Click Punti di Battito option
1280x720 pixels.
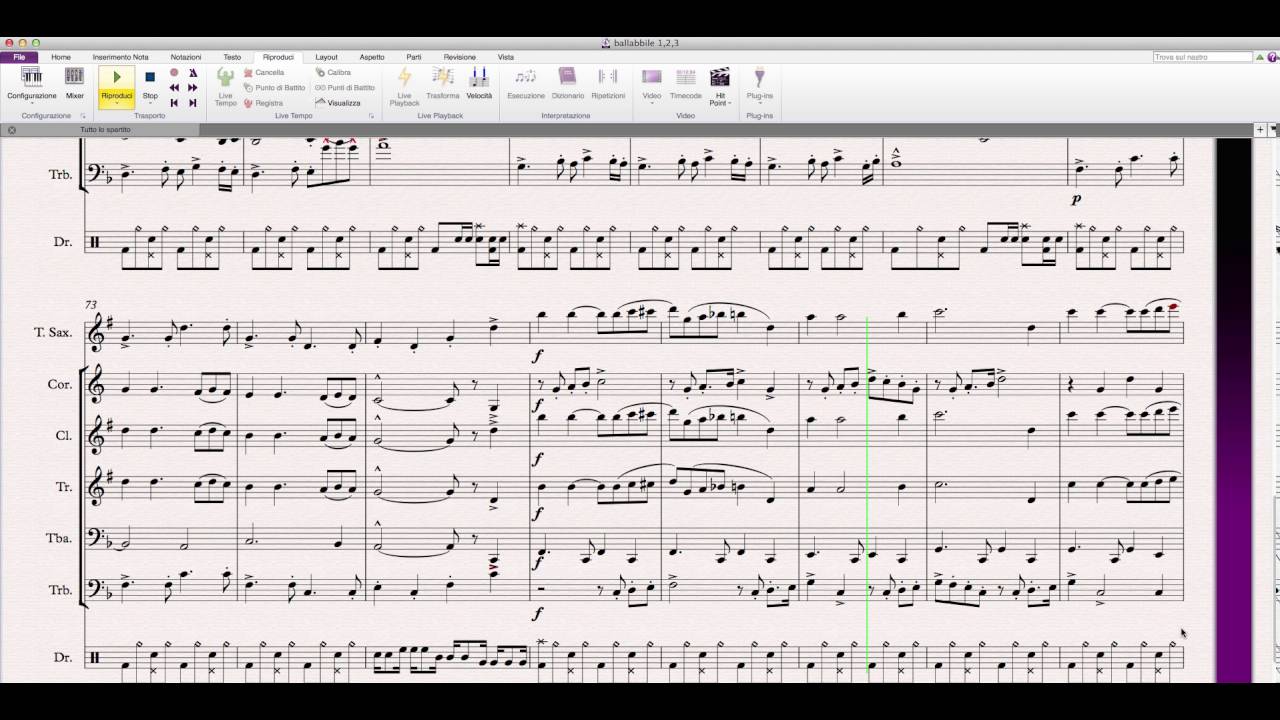coord(345,87)
